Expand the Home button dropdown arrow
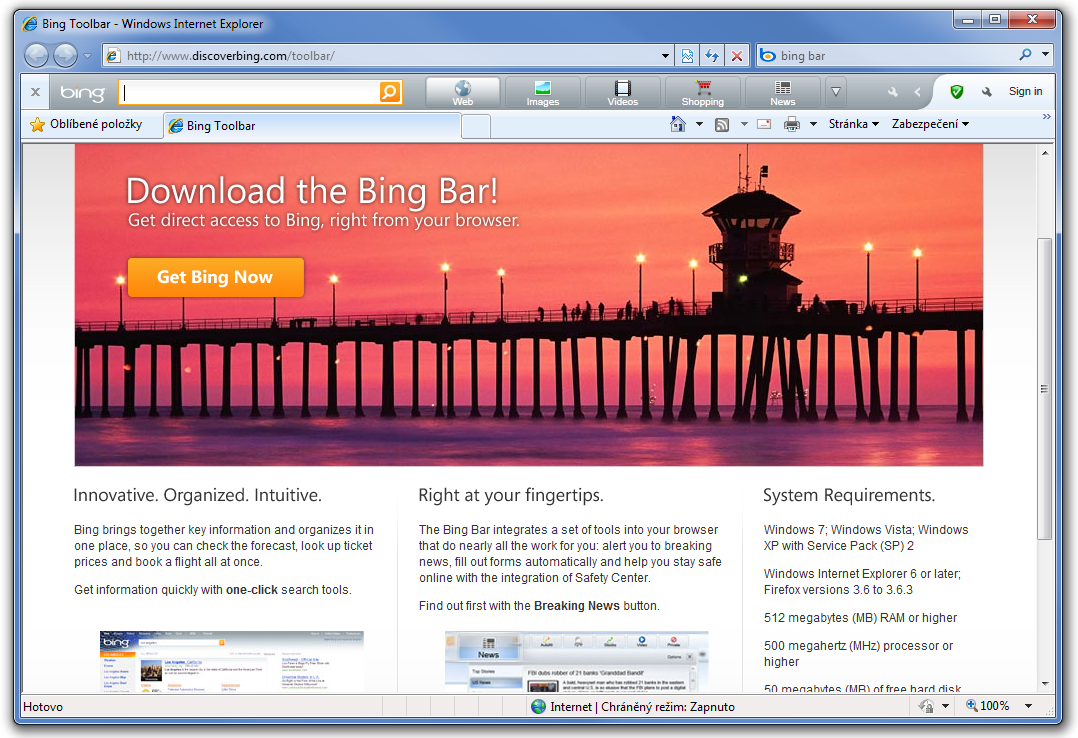Image resolution: width=1078 pixels, height=738 pixels. tap(699, 124)
